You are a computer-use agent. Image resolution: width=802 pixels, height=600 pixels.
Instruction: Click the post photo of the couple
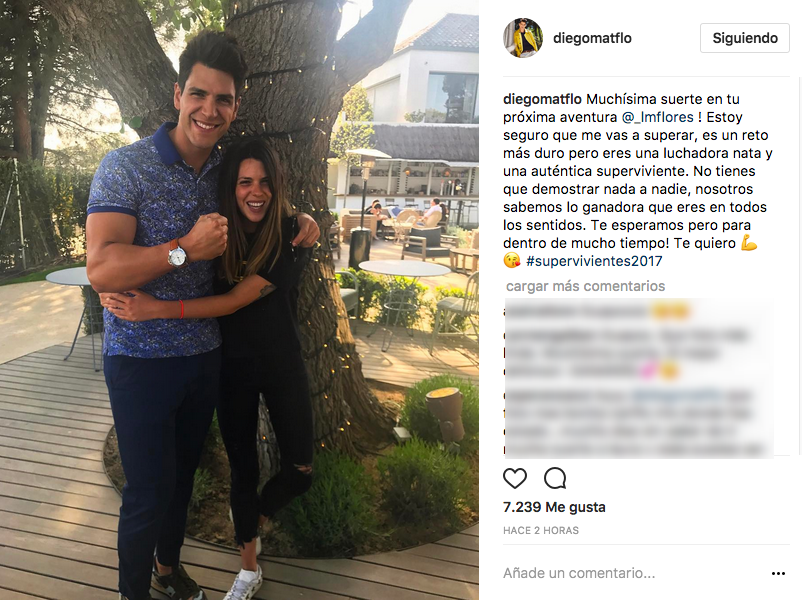pos(239,300)
